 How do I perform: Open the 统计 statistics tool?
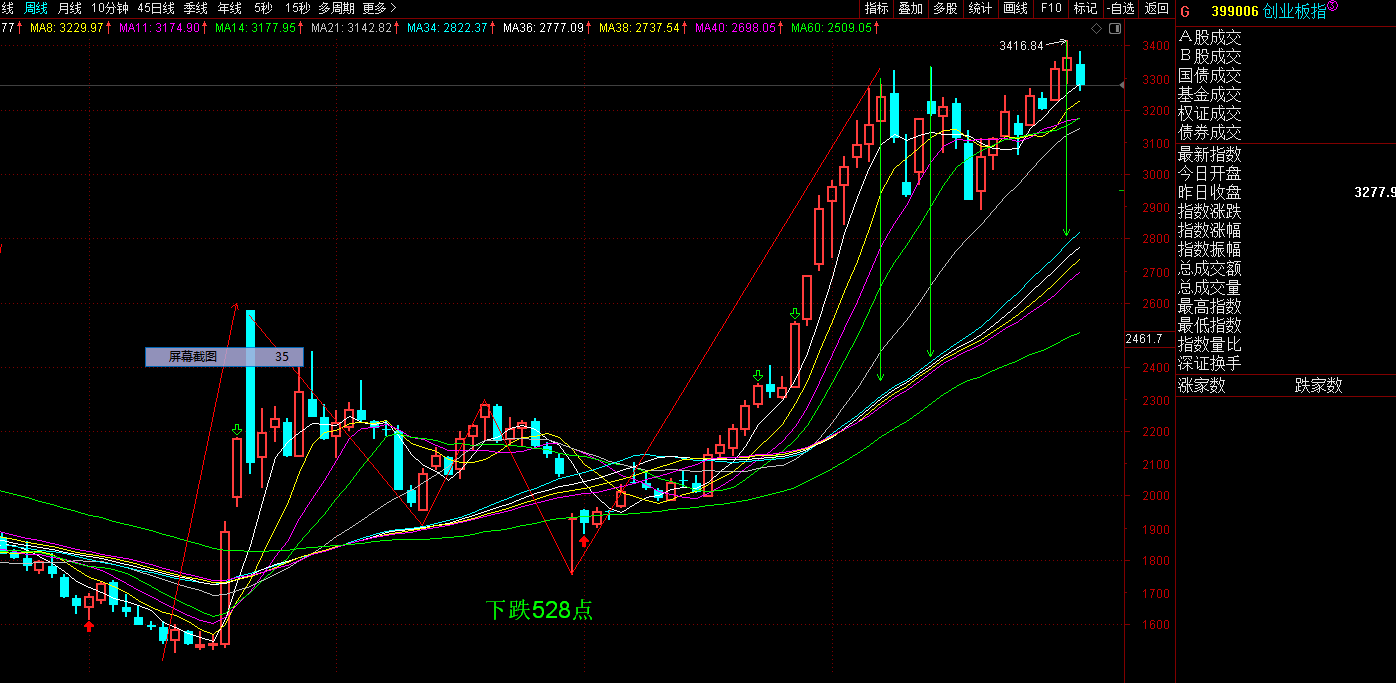(981, 8)
